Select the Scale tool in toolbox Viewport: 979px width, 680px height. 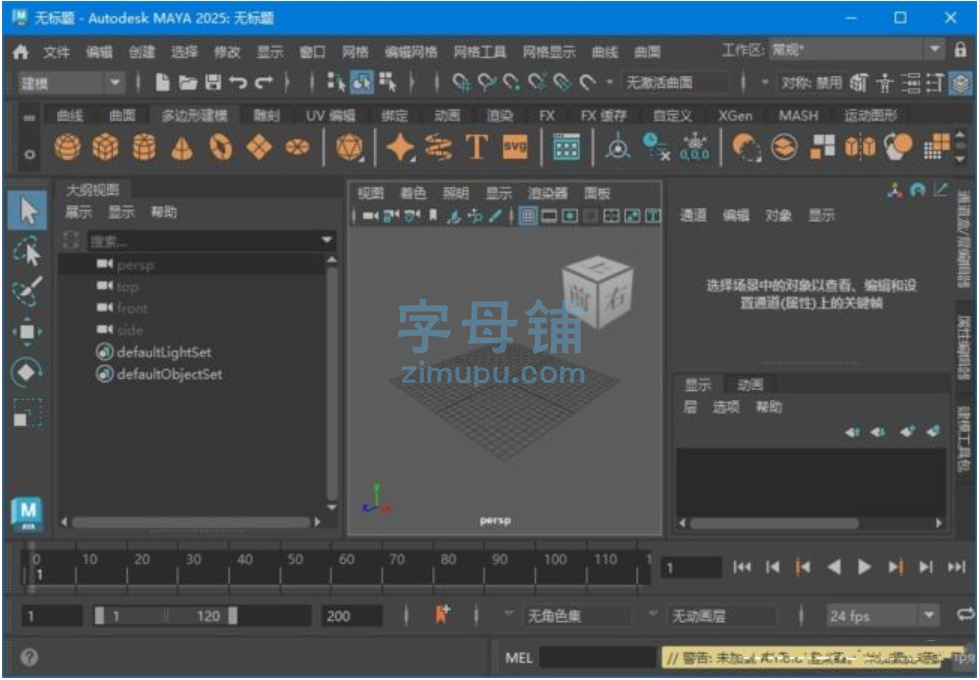[27, 412]
